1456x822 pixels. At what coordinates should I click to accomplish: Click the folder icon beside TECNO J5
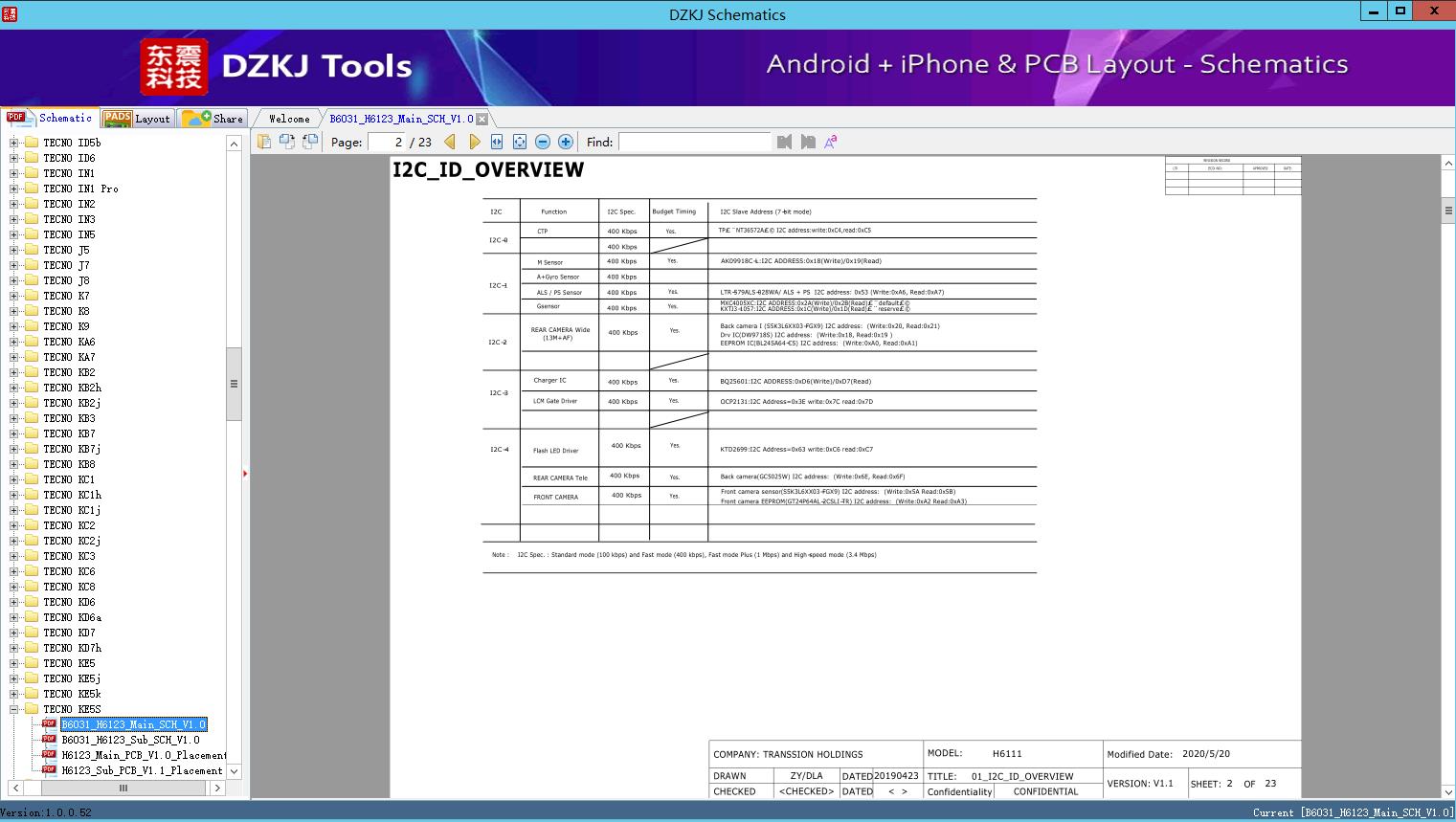[32, 250]
